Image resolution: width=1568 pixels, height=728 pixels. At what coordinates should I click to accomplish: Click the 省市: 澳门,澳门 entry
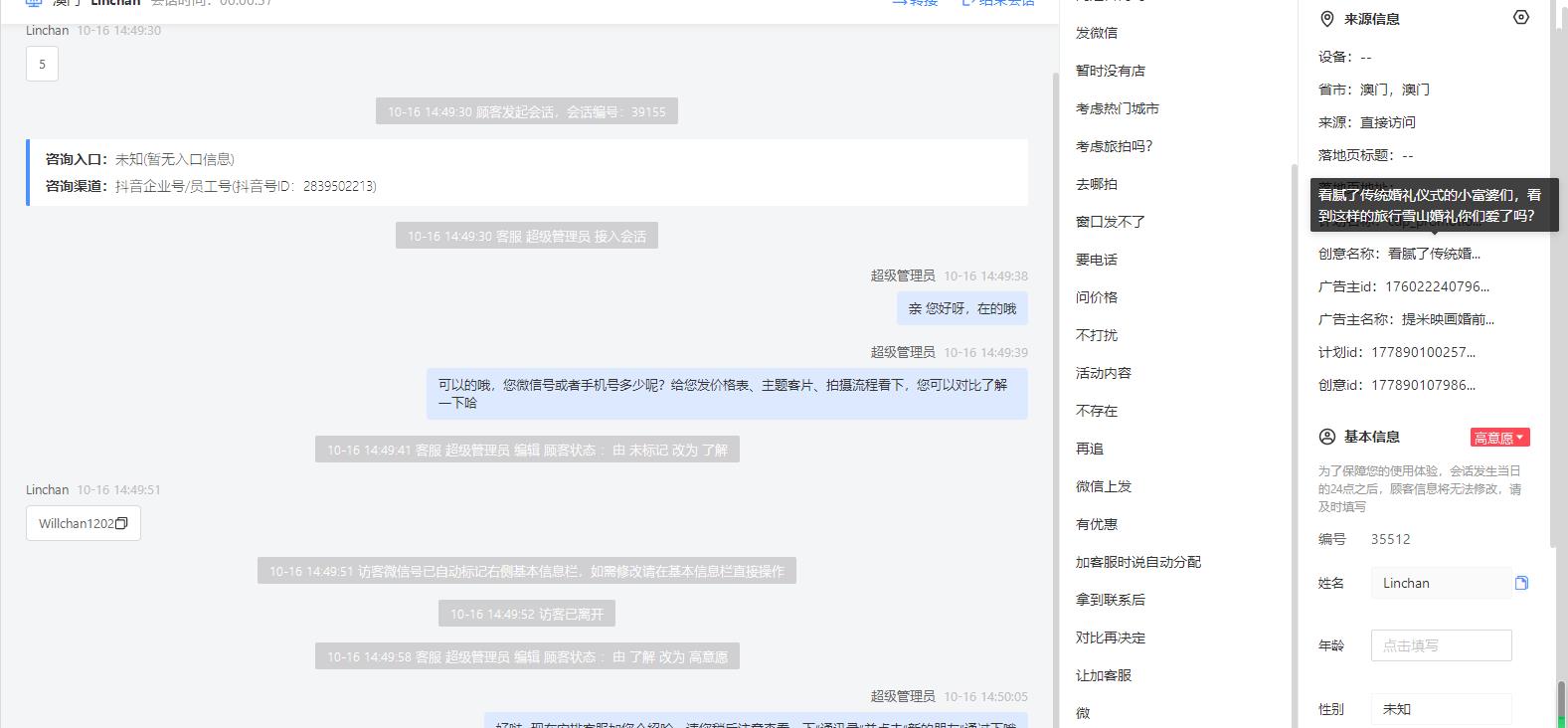(x=1374, y=90)
